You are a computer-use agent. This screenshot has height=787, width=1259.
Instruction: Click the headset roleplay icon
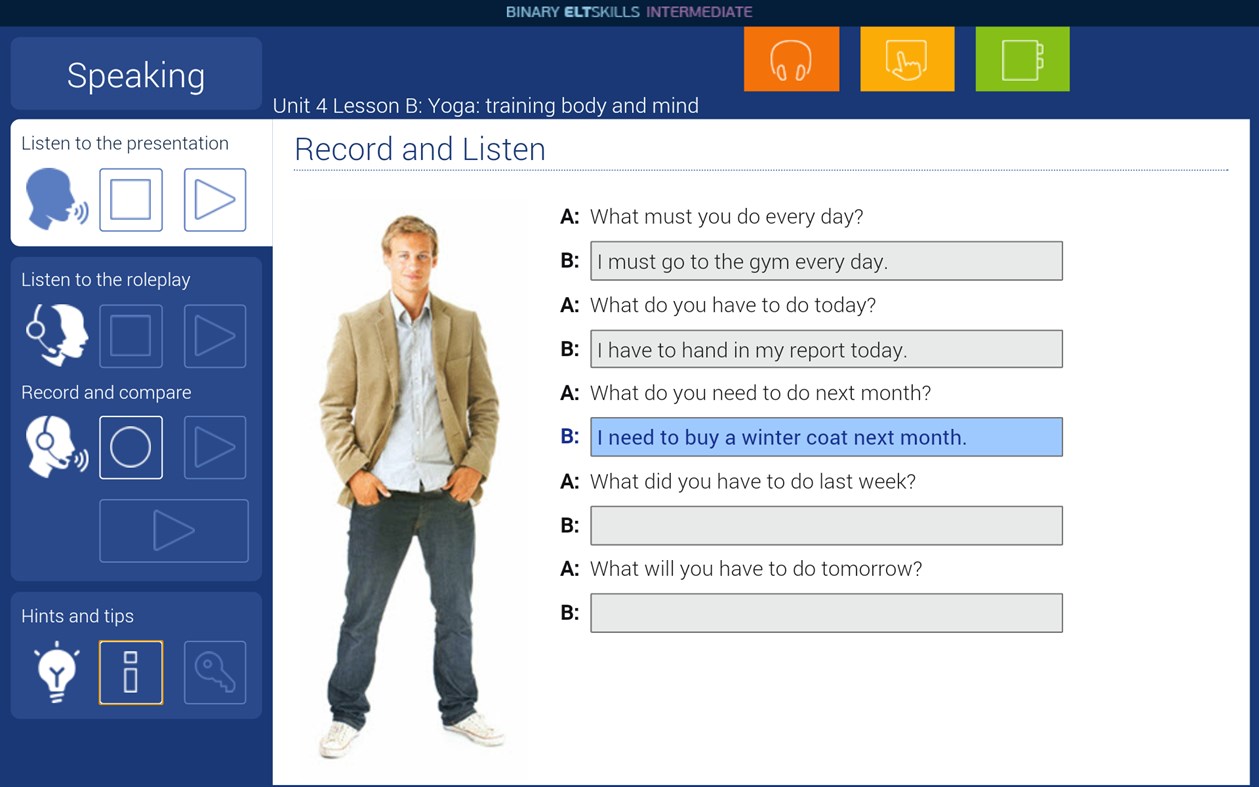click(x=56, y=335)
